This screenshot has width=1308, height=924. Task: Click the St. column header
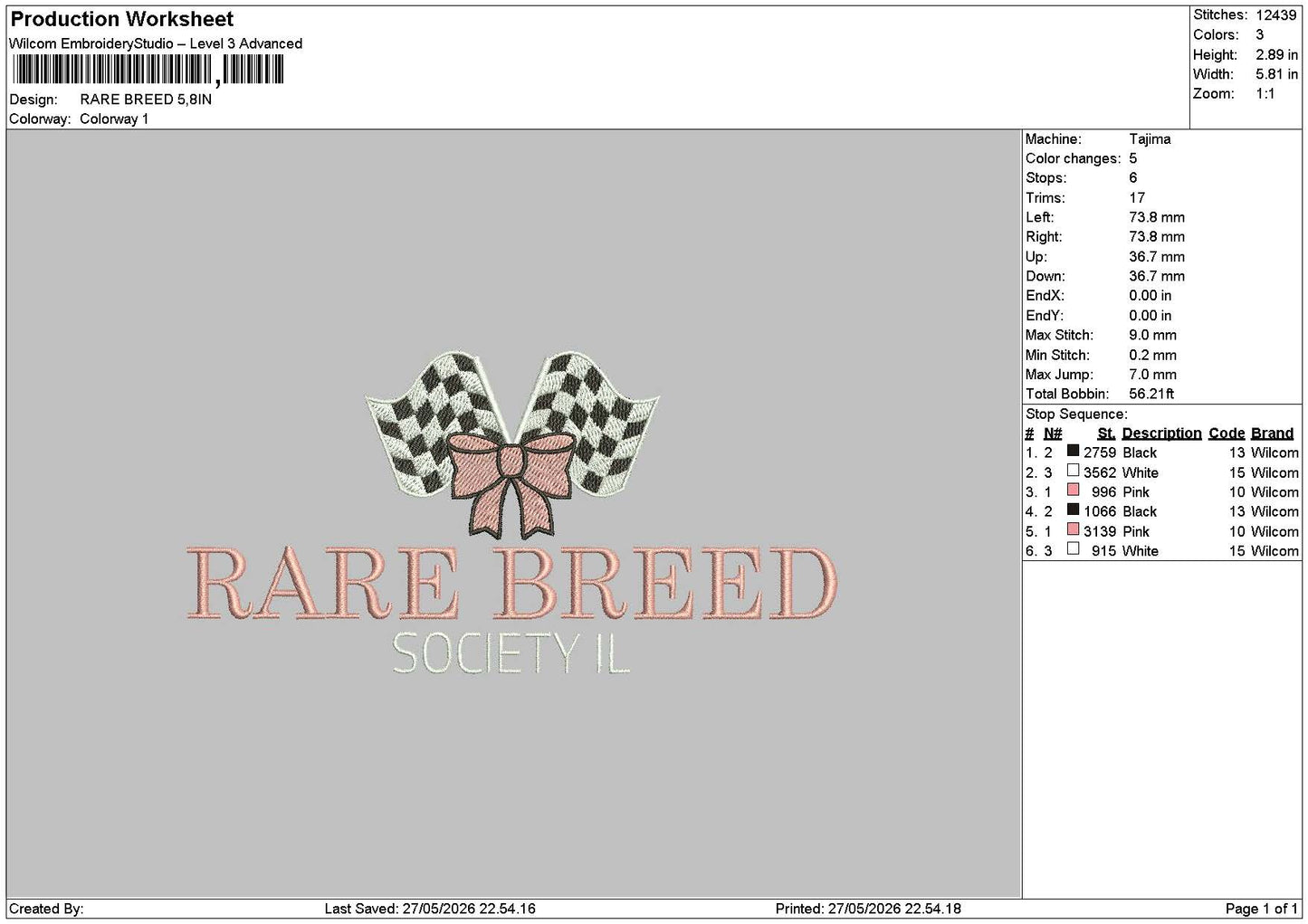pos(1106,433)
